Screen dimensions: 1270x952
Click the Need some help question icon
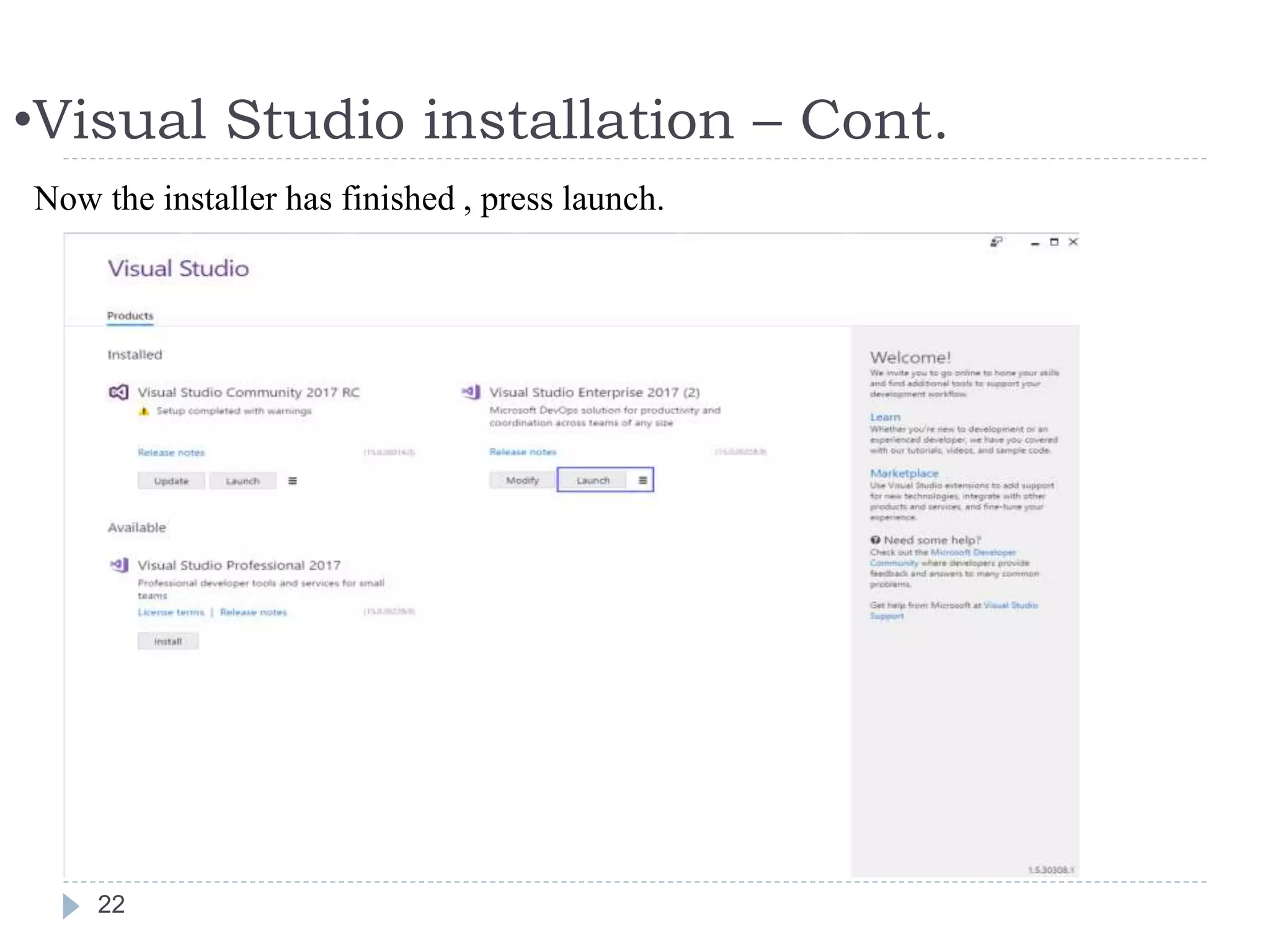coord(875,540)
